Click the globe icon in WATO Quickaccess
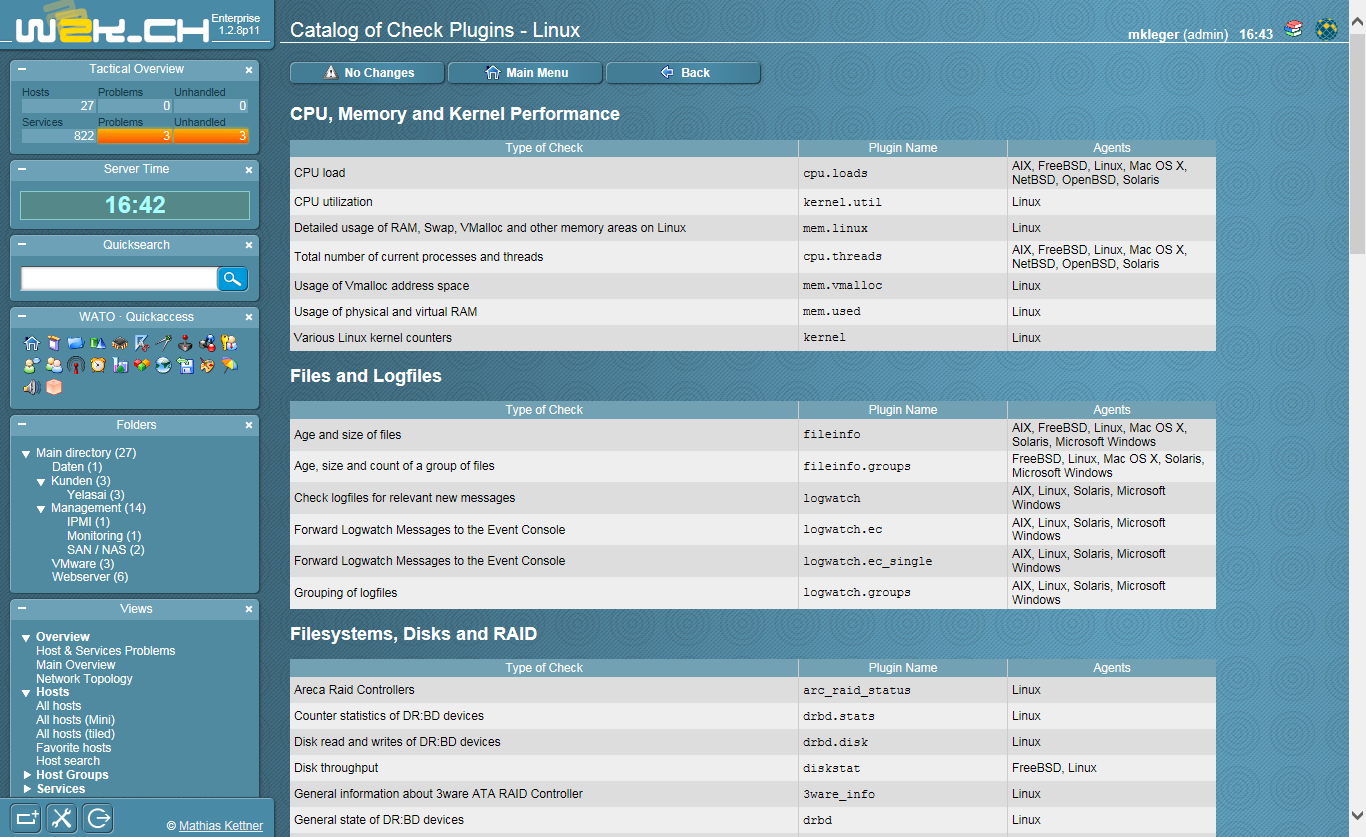Screen dimensions: 1366x837 click(x=164, y=365)
